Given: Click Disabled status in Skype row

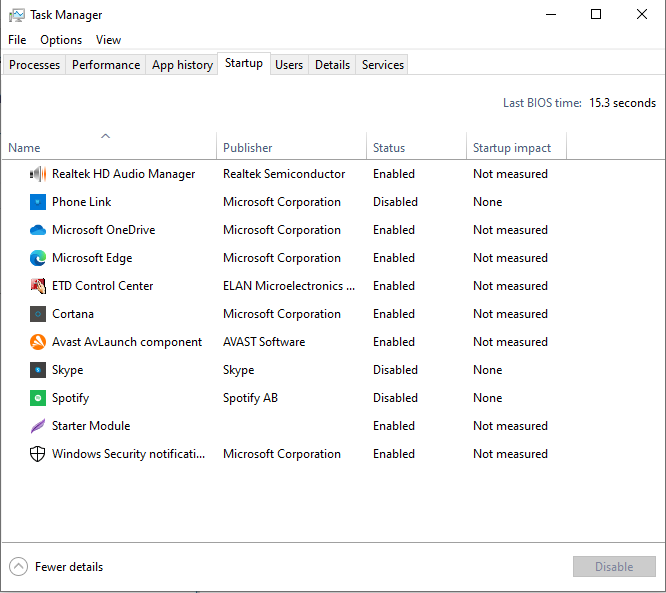Looking at the screenshot, I should coord(395,370).
